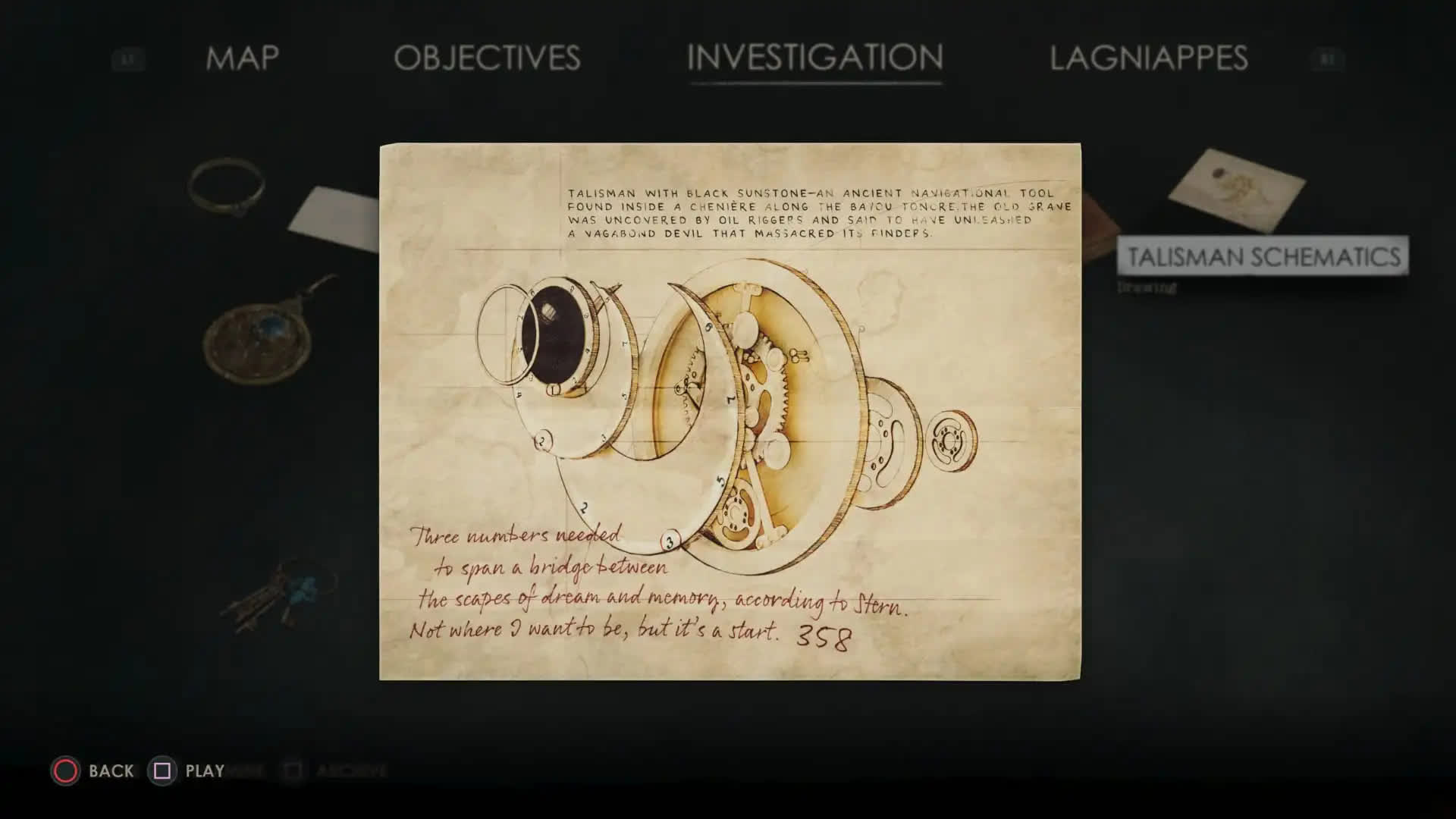Click the square Play button icon

tap(162, 770)
